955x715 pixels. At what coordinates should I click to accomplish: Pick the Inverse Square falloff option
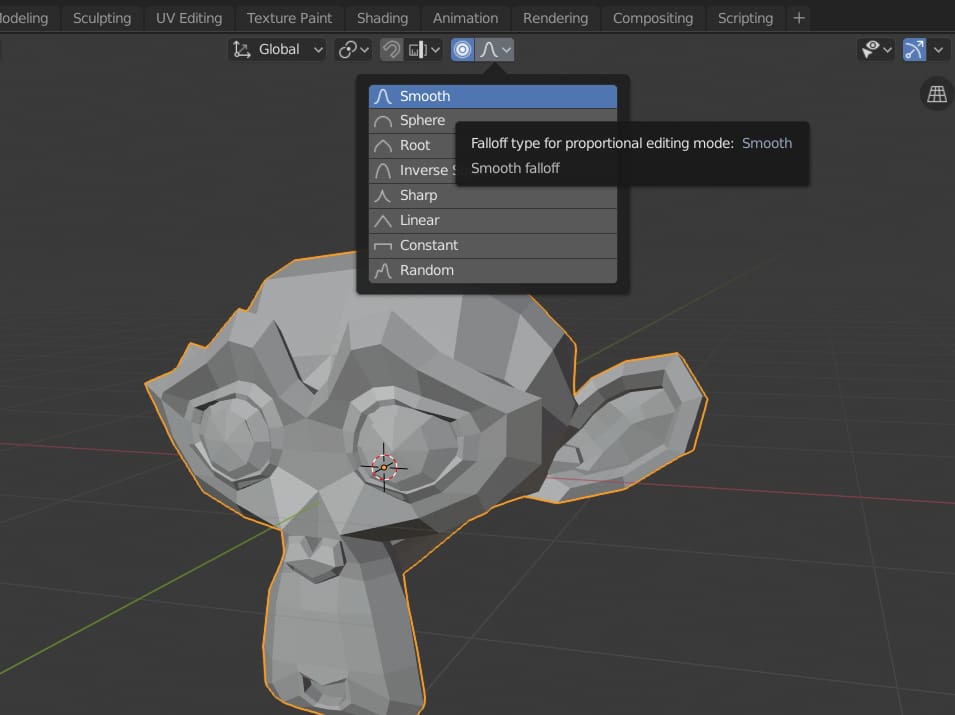[x=493, y=171]
